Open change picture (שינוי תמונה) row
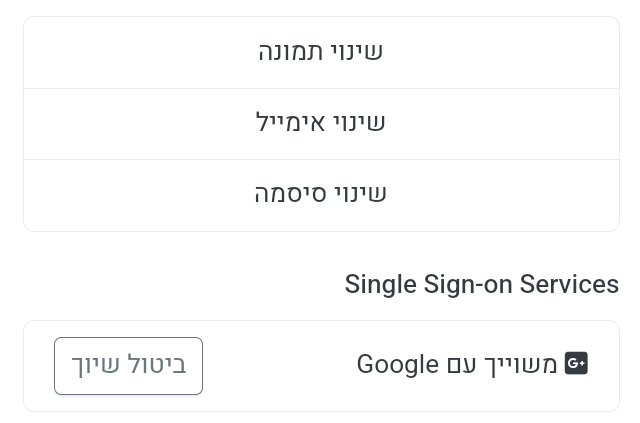Viewport: 640px width, 423px height. click(321, 52)
